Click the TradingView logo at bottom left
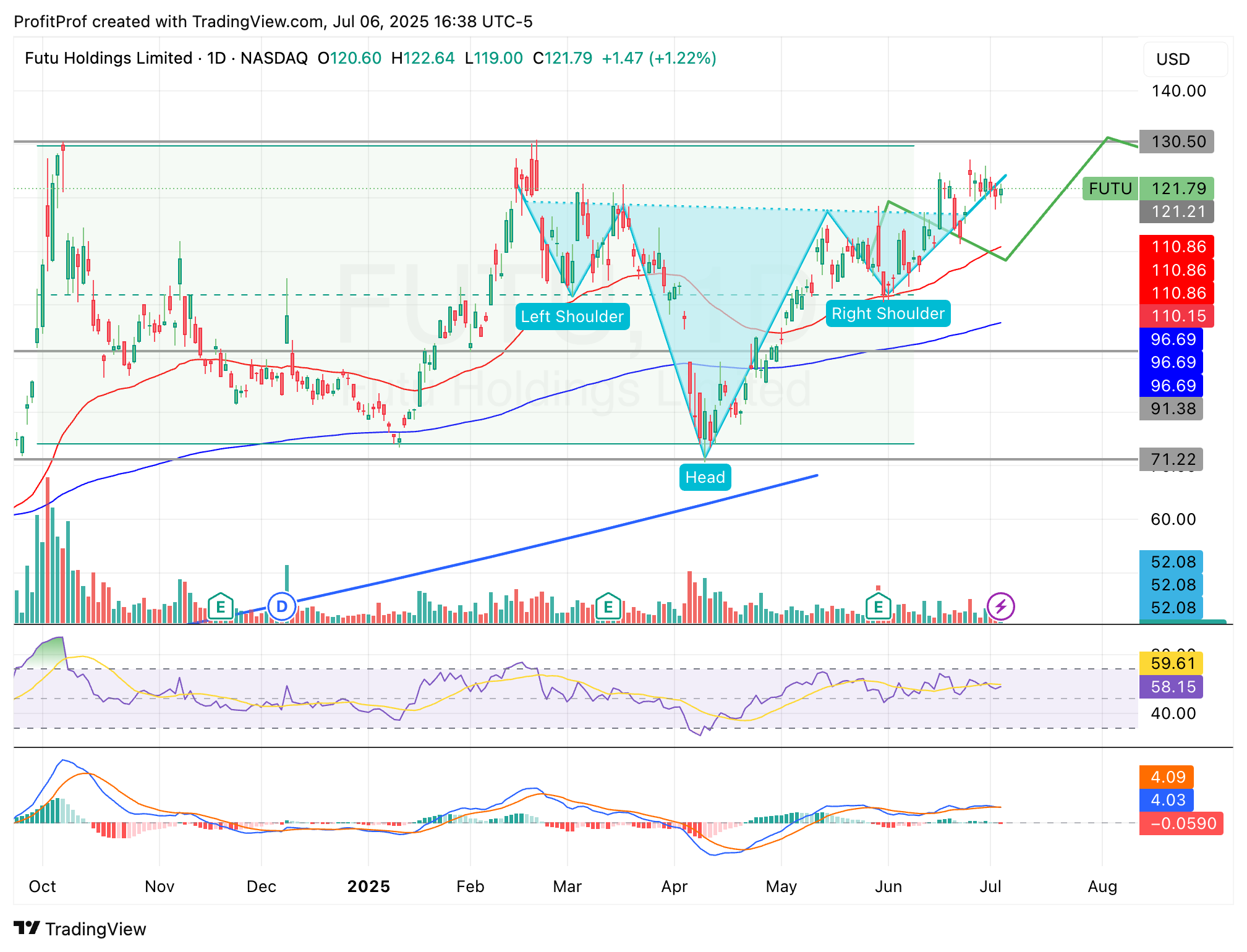Viewport: 1247px width, 952px height. [x=80, y=929]
